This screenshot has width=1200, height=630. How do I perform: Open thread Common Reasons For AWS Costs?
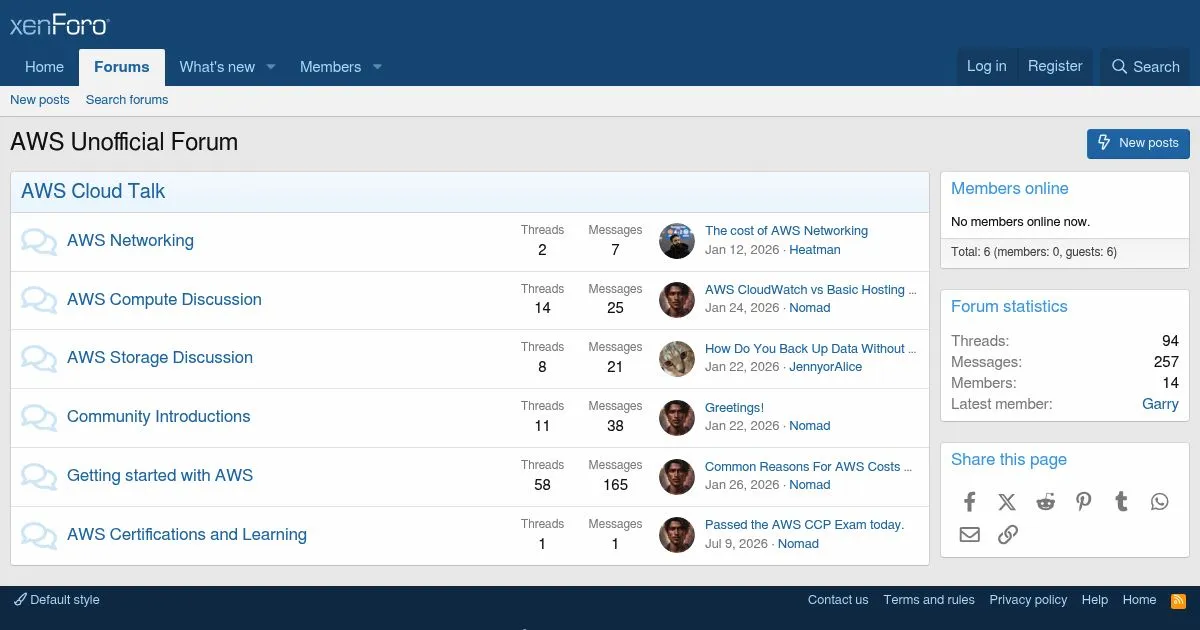809,467
